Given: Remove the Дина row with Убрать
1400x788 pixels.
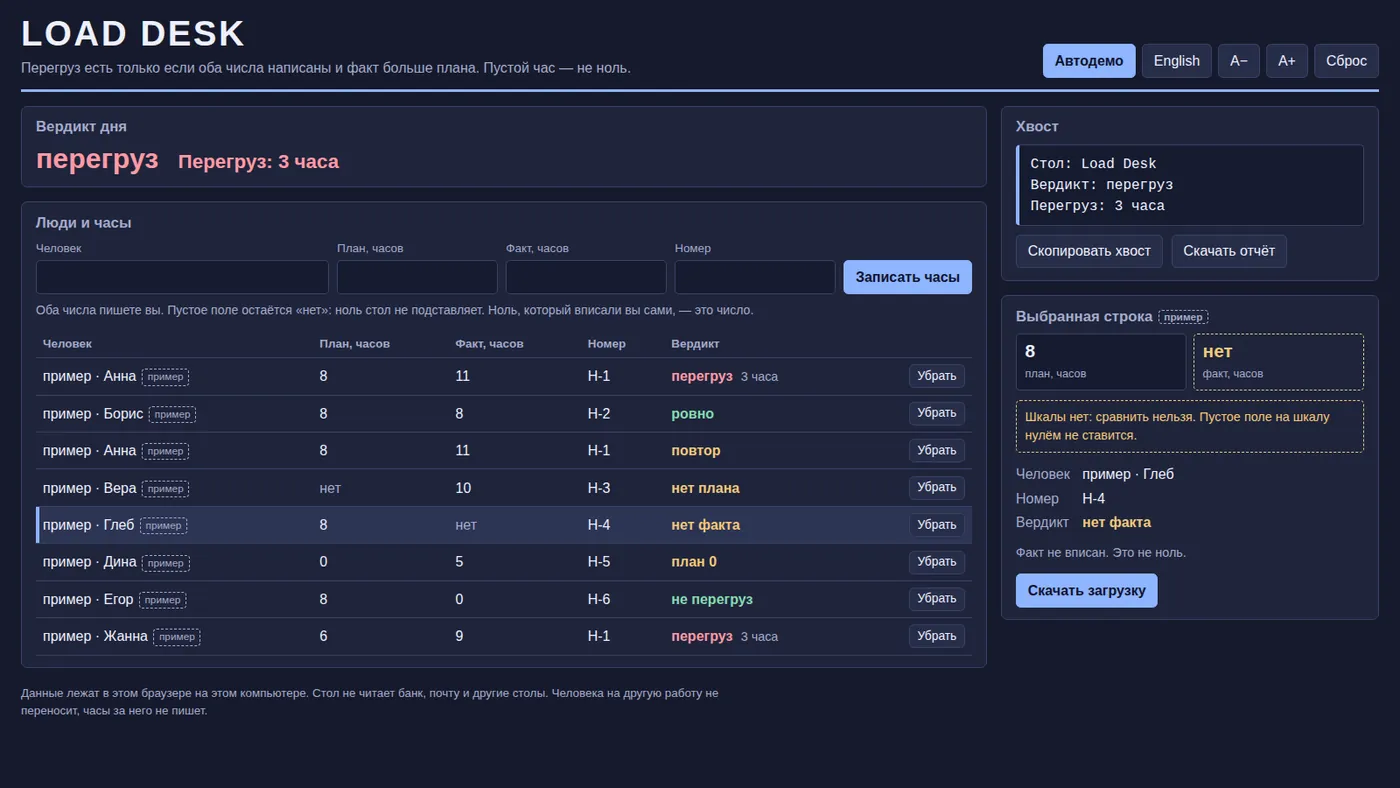Looking at the screenshot, I should point(937,562).
